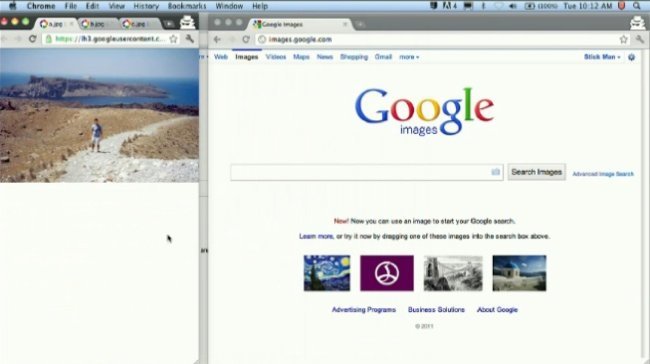Open the Window menu
Image resolution: width=650 pixels, height=364 pixels.
pyautogui.click(x=229, y=6)
